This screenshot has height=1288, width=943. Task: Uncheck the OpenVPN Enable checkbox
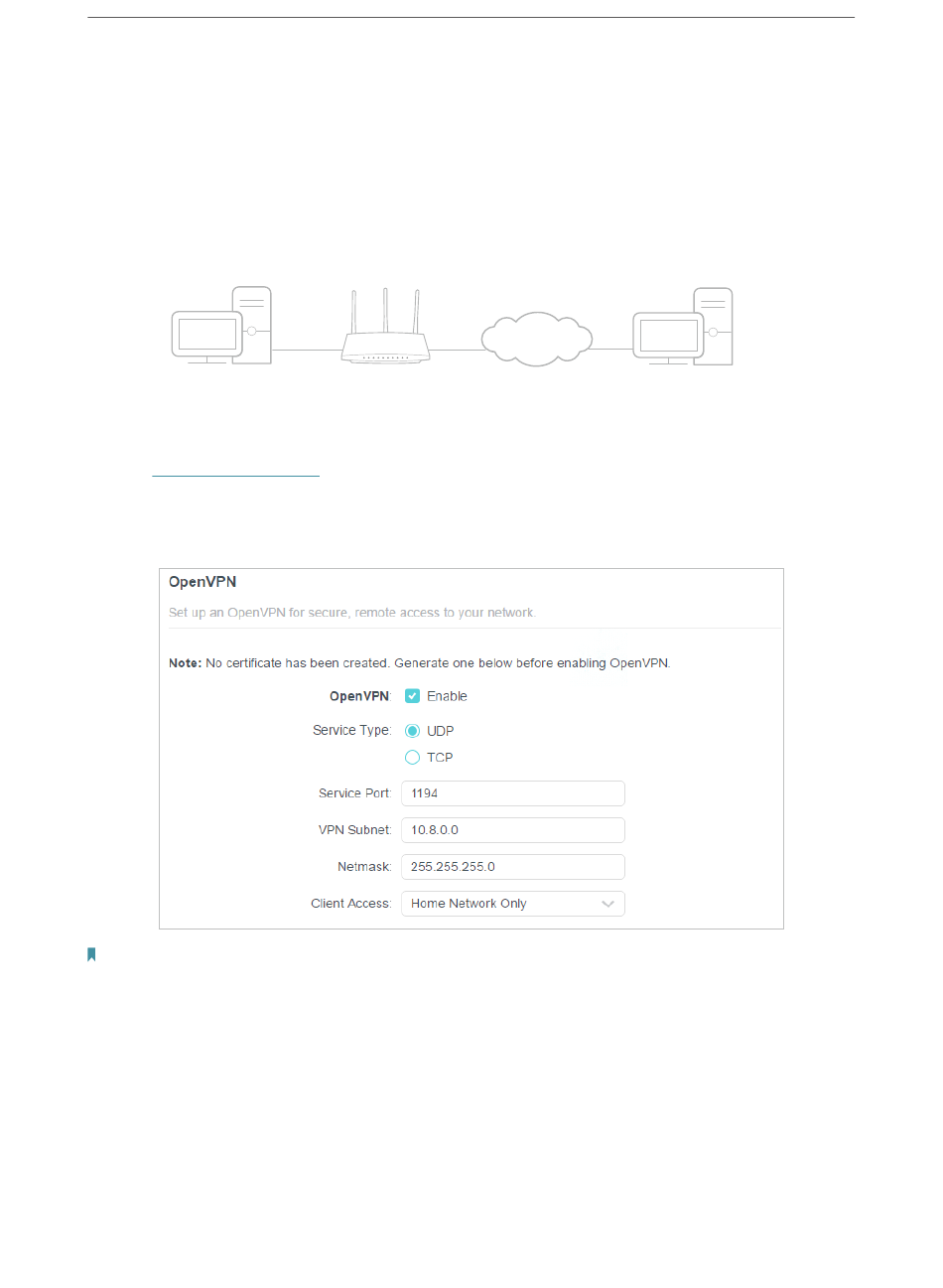tap(412, 696)
